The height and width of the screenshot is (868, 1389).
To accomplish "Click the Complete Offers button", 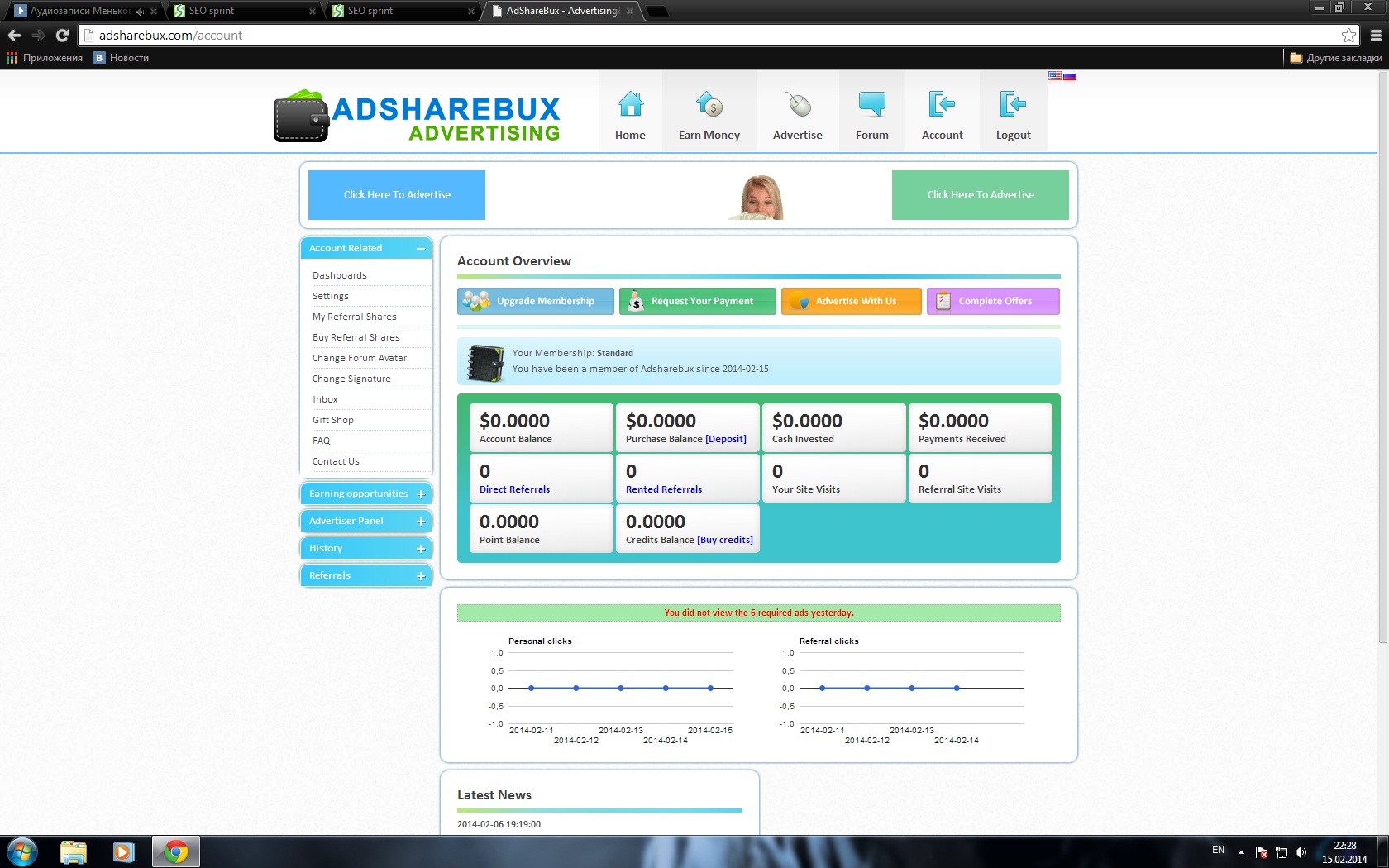I will 993,301.
